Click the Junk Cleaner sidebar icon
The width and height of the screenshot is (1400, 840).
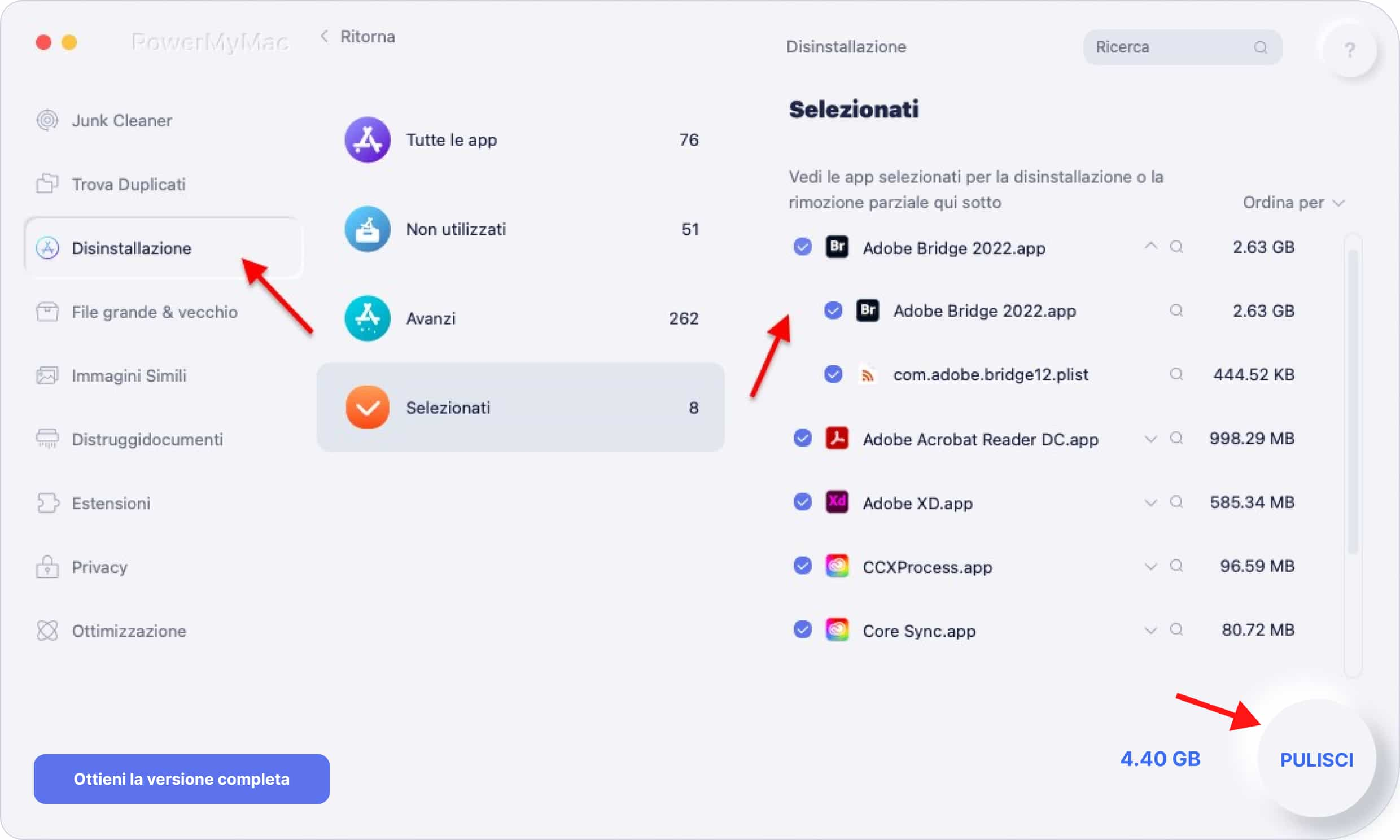pos(48,120)
